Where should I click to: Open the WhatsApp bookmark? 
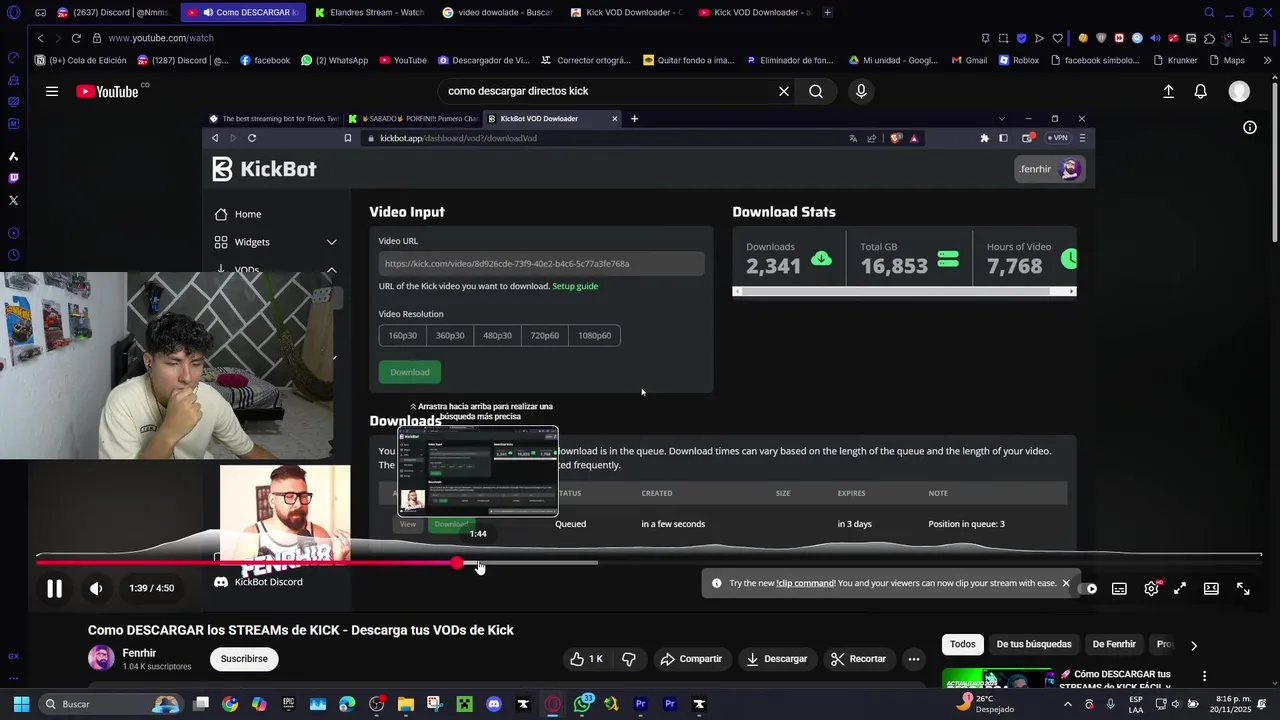334,60
